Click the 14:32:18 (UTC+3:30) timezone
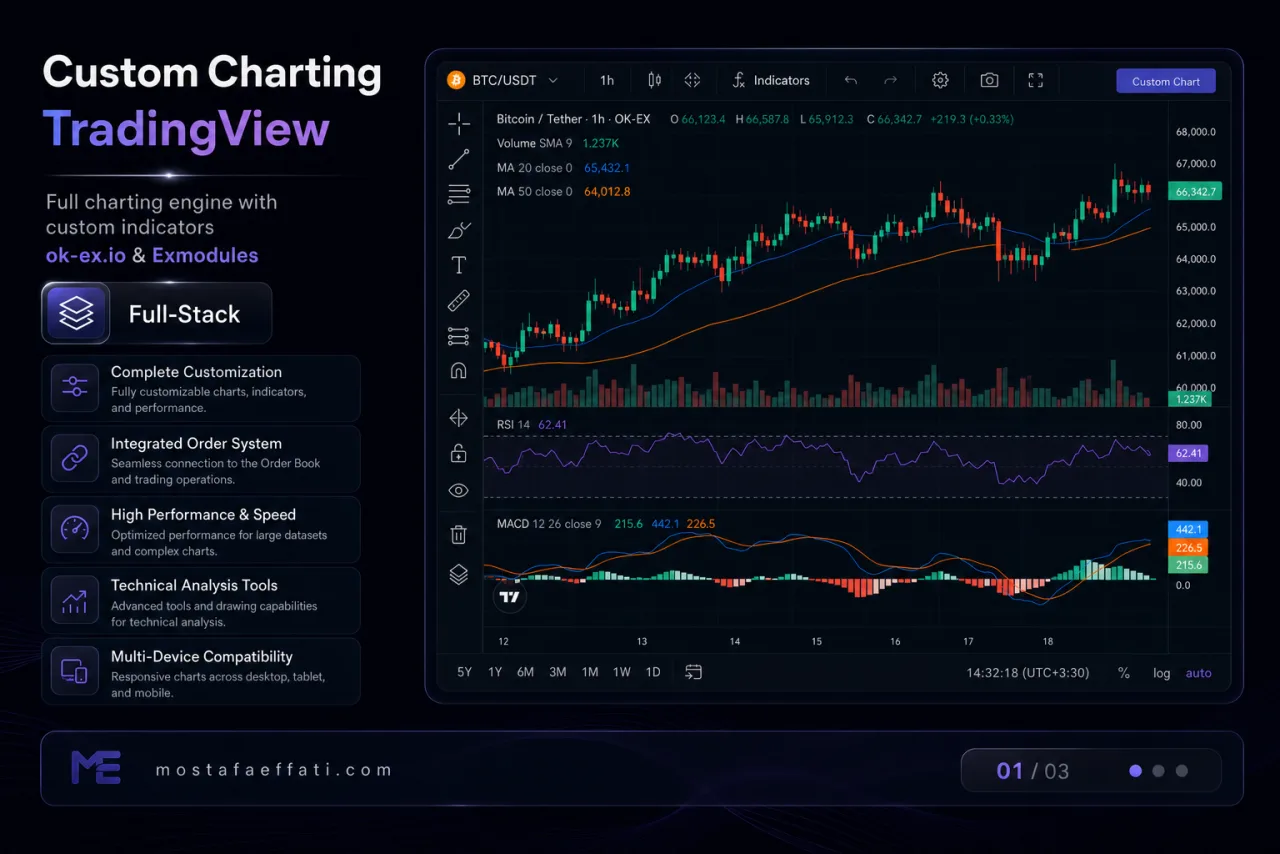Image resolution: width=1280 pixels, height=854 pixels. (1028, 673)
